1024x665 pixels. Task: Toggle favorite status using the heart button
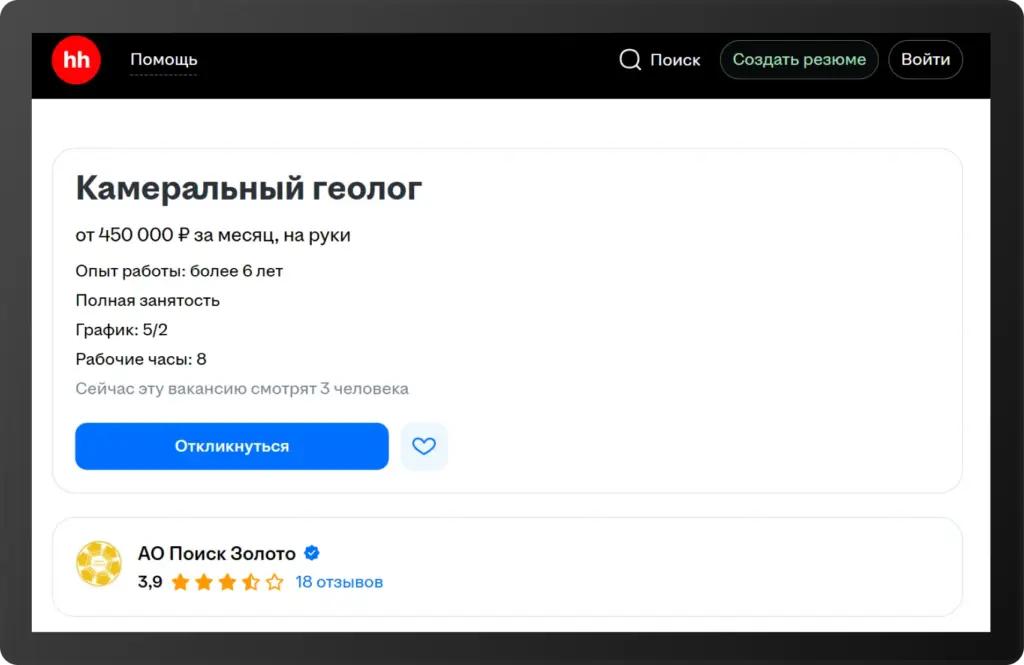[424, 446]
